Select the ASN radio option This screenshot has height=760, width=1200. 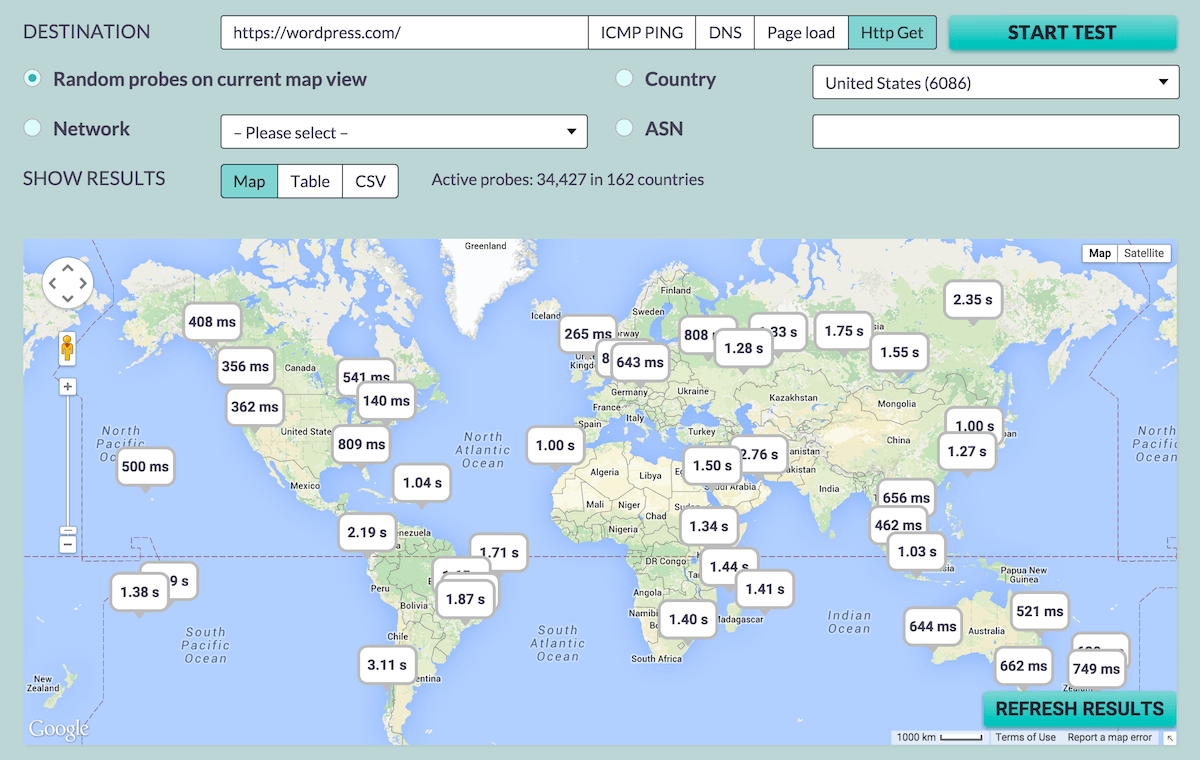625,128
